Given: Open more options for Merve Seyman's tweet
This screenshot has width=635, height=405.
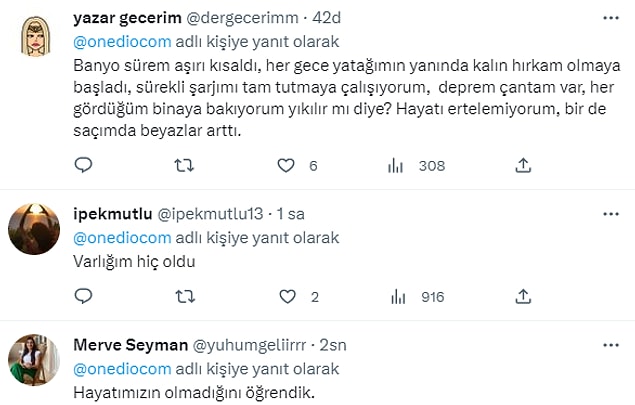Looking at the screenshot, I should 611,345.
